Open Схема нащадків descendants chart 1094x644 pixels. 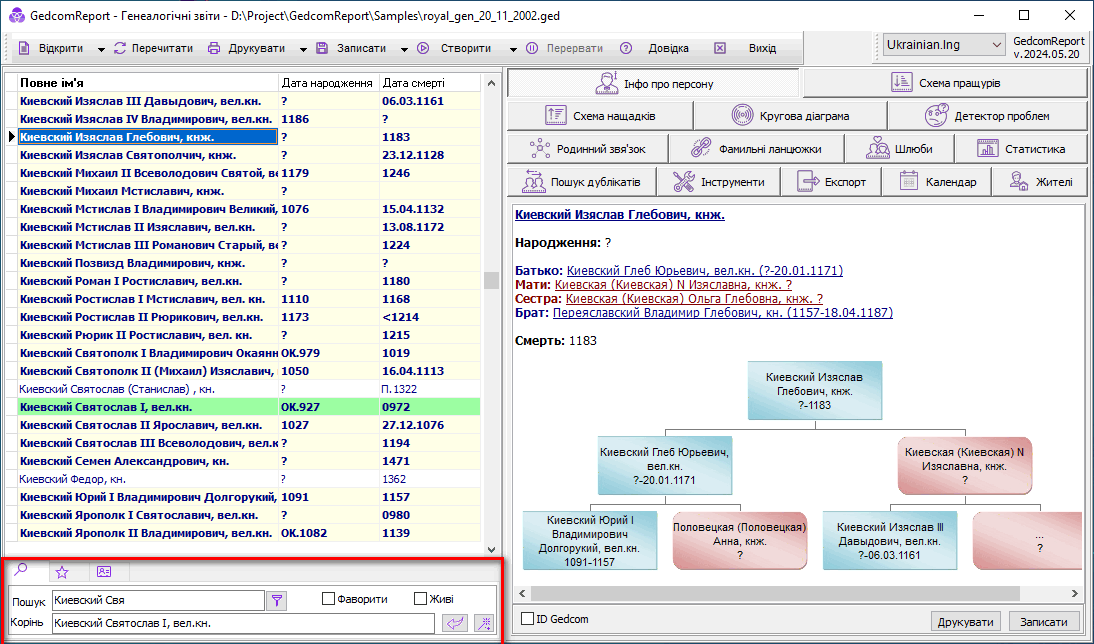point(600,116)
